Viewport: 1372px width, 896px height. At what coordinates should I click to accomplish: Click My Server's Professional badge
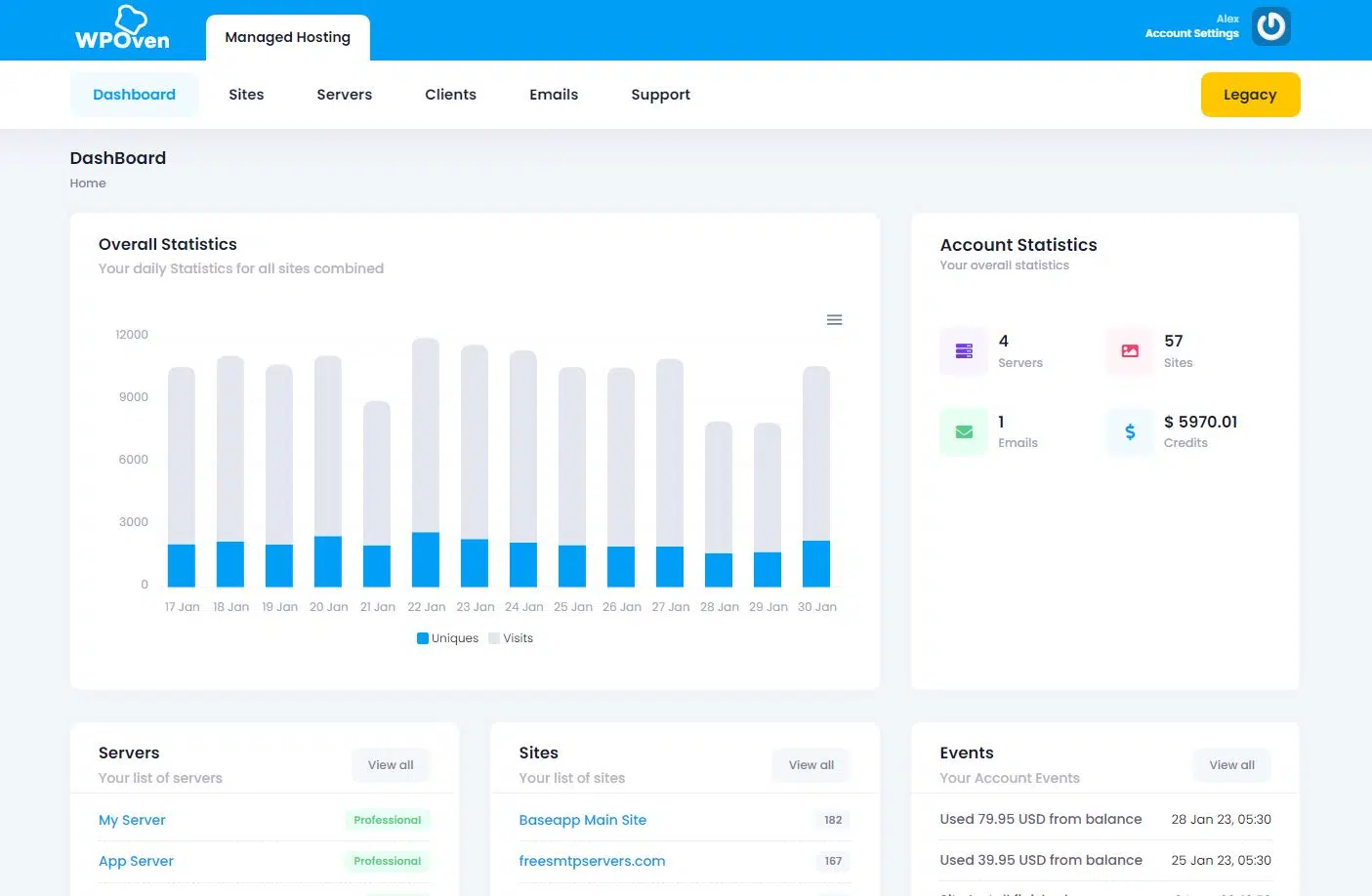[x=388, y=820]
